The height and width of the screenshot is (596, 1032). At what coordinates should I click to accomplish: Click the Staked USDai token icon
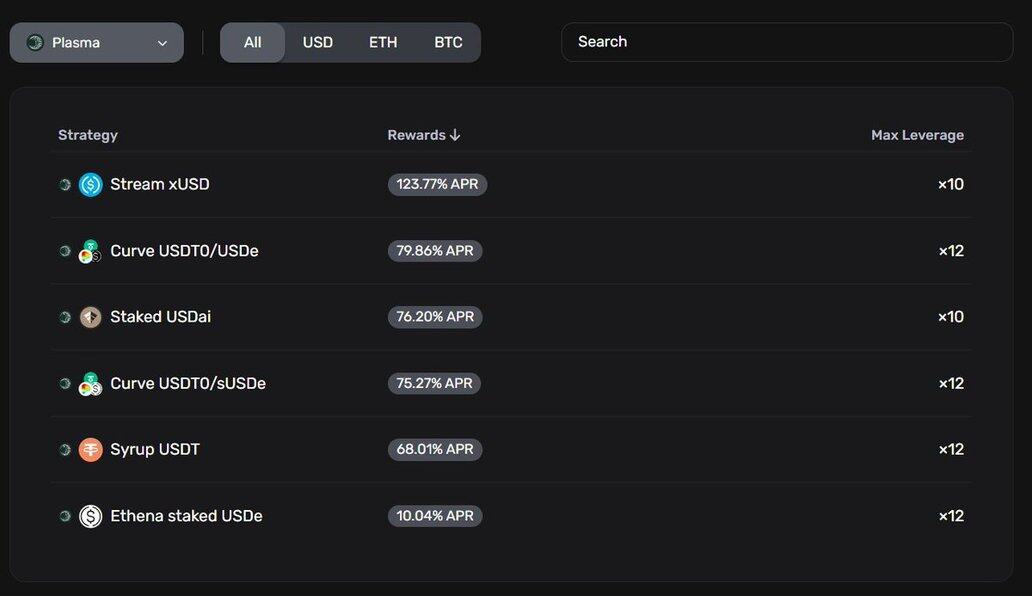[x=91, y=317]
